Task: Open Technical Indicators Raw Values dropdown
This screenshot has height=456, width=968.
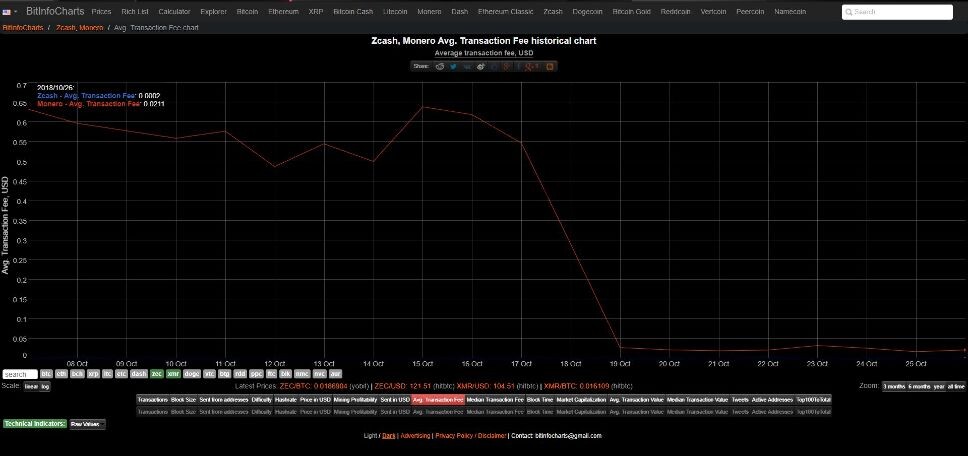Action: [x=87, y=425]
